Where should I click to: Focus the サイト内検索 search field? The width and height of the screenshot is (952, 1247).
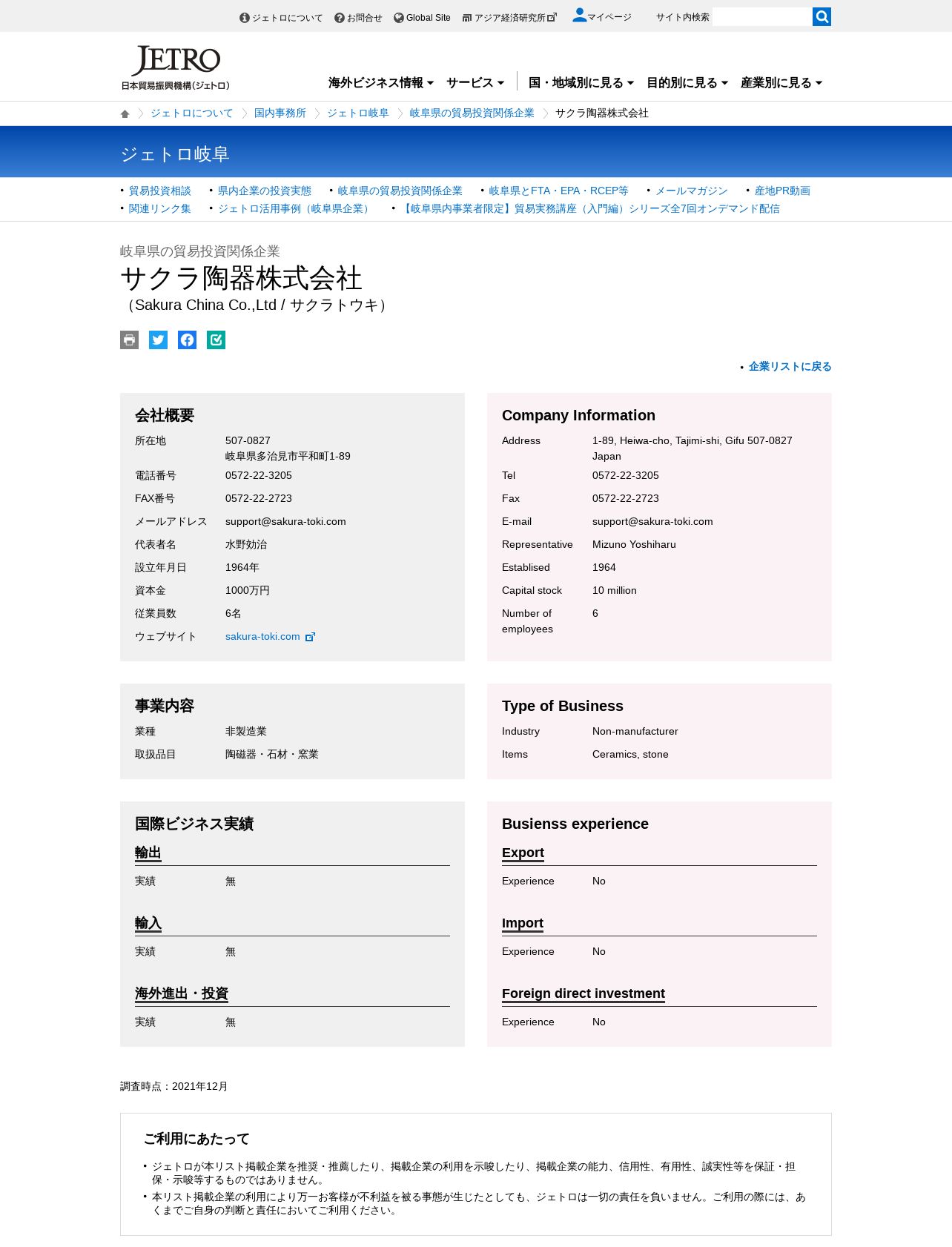[x=762, y=16]
